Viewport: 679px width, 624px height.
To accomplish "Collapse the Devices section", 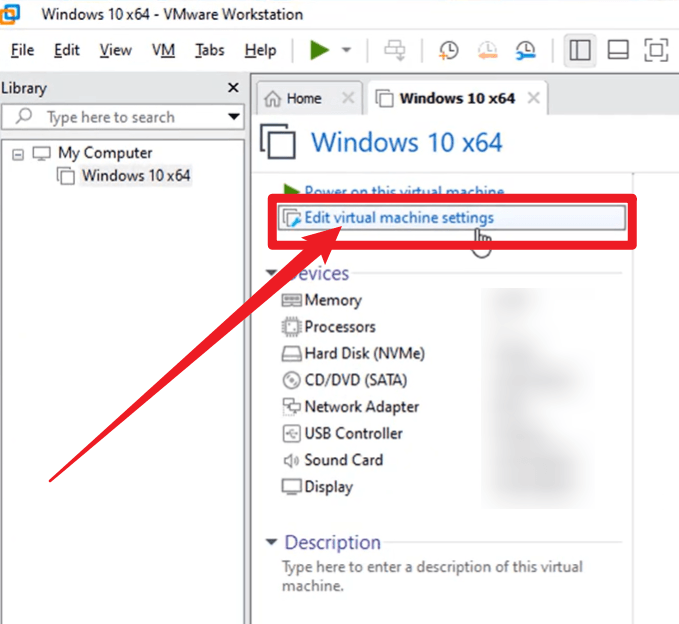I will [x=271, y=272].
